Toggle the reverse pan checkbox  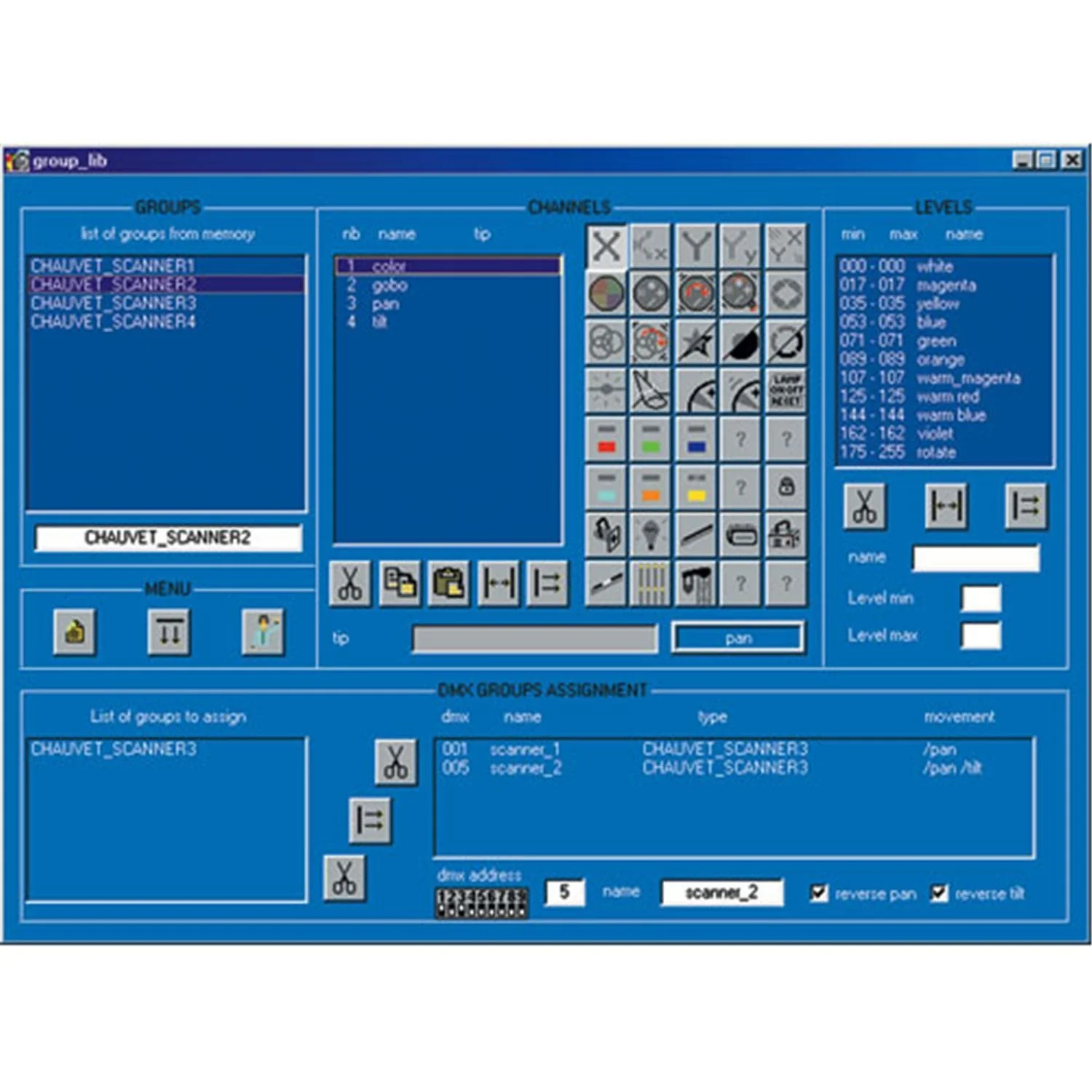[x=819, y=893]
